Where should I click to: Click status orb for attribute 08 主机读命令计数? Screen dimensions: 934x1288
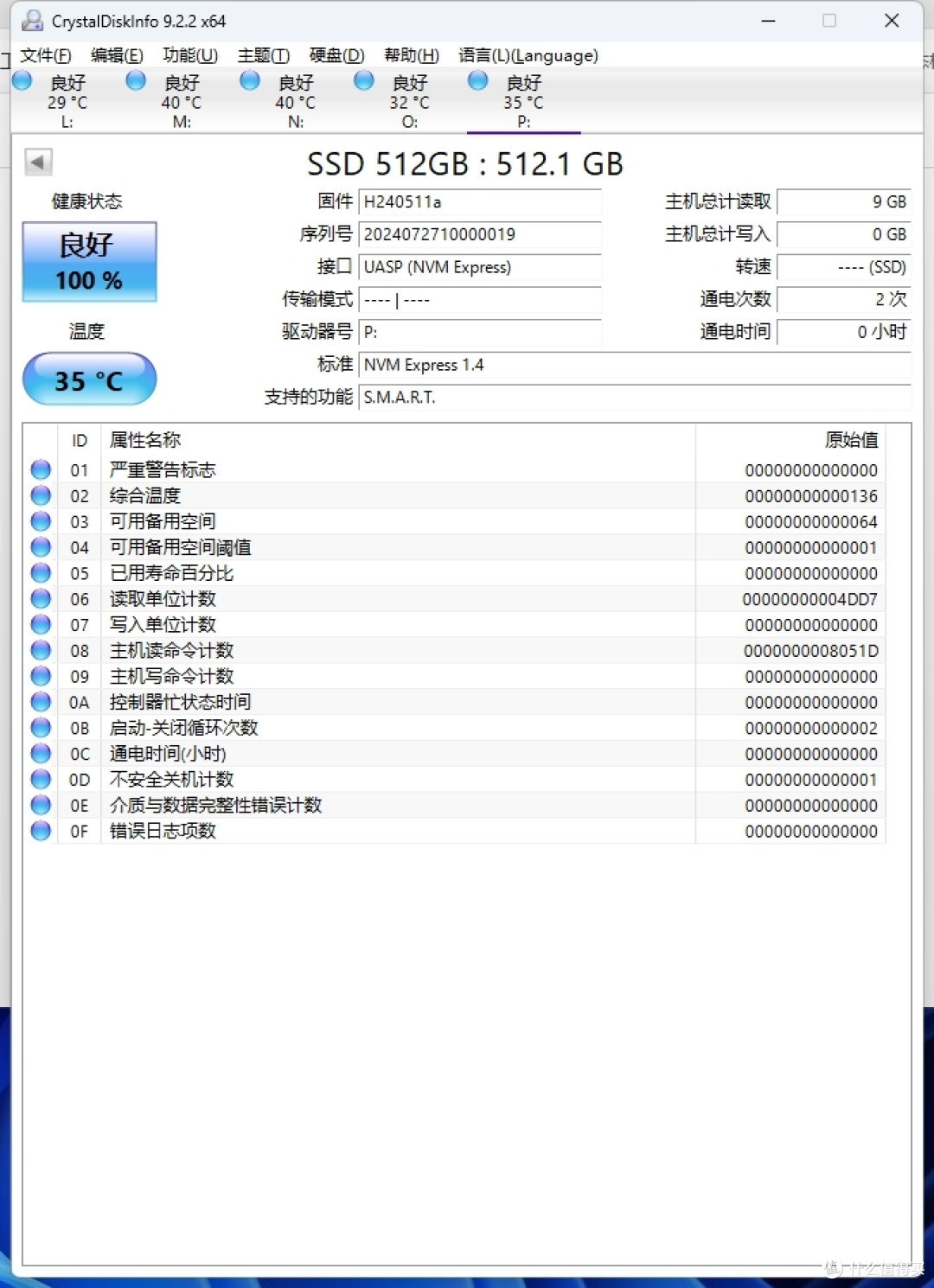coord(41,650)
